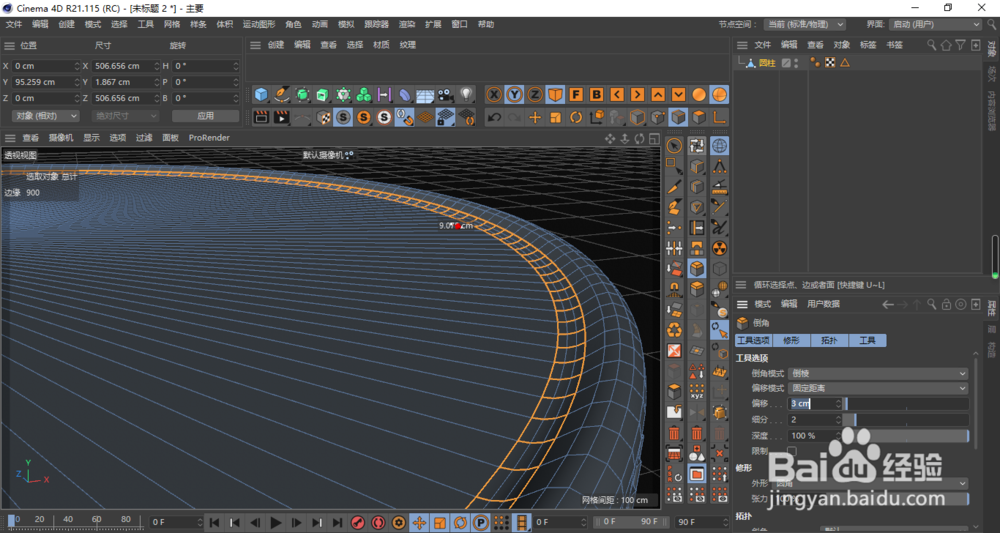Open the deformer bend icon
The width and height of the screenshot is (1000, 533).
(x=404, y=95)
